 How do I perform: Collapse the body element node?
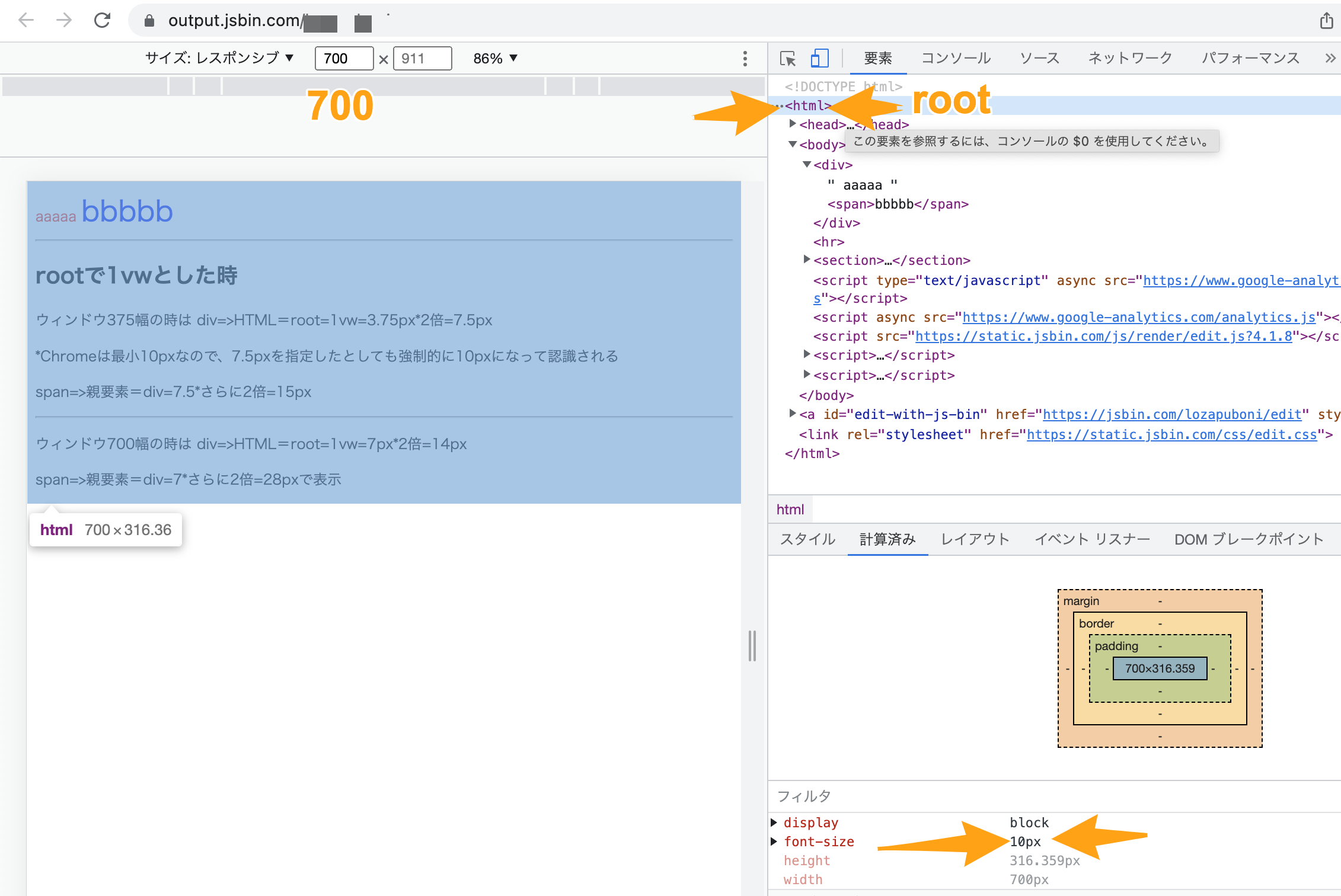[x=793, y=144]
